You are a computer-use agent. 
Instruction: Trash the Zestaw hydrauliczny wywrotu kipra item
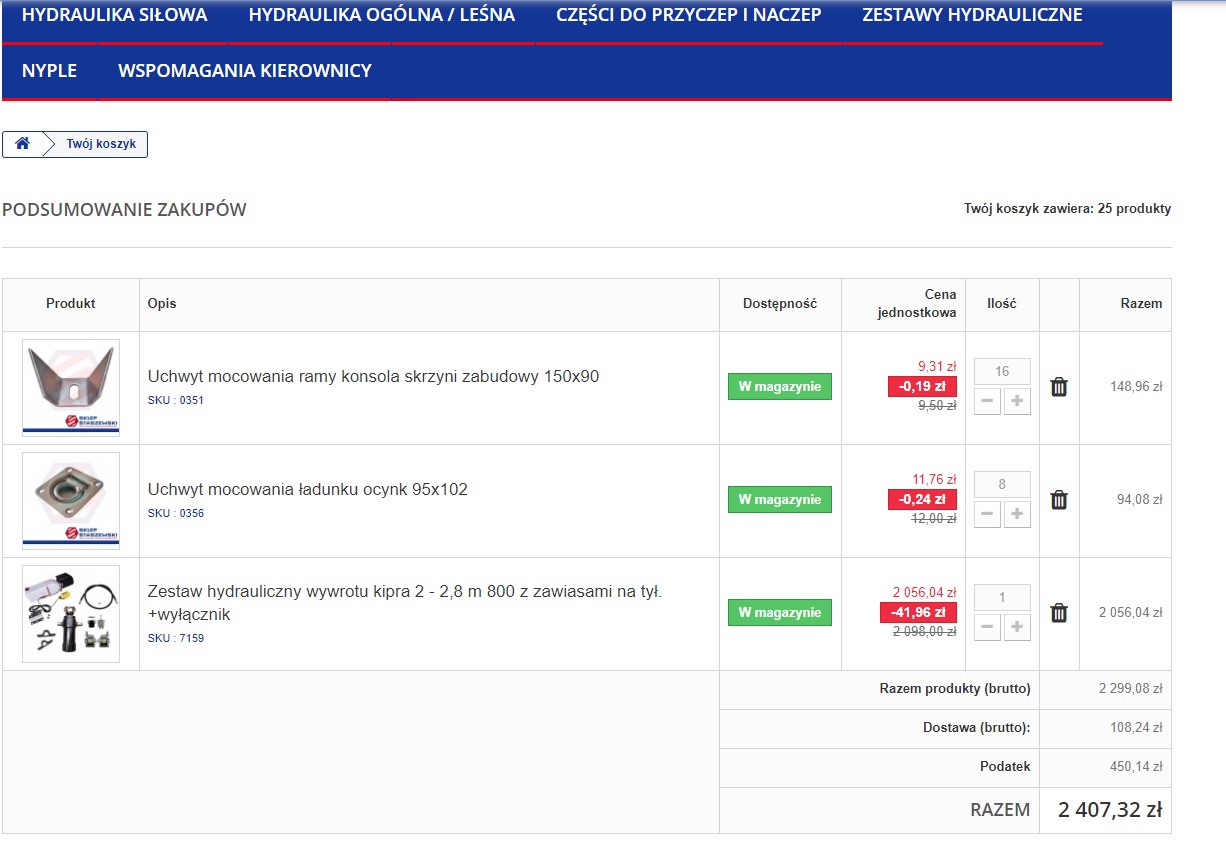point(1059,613)
